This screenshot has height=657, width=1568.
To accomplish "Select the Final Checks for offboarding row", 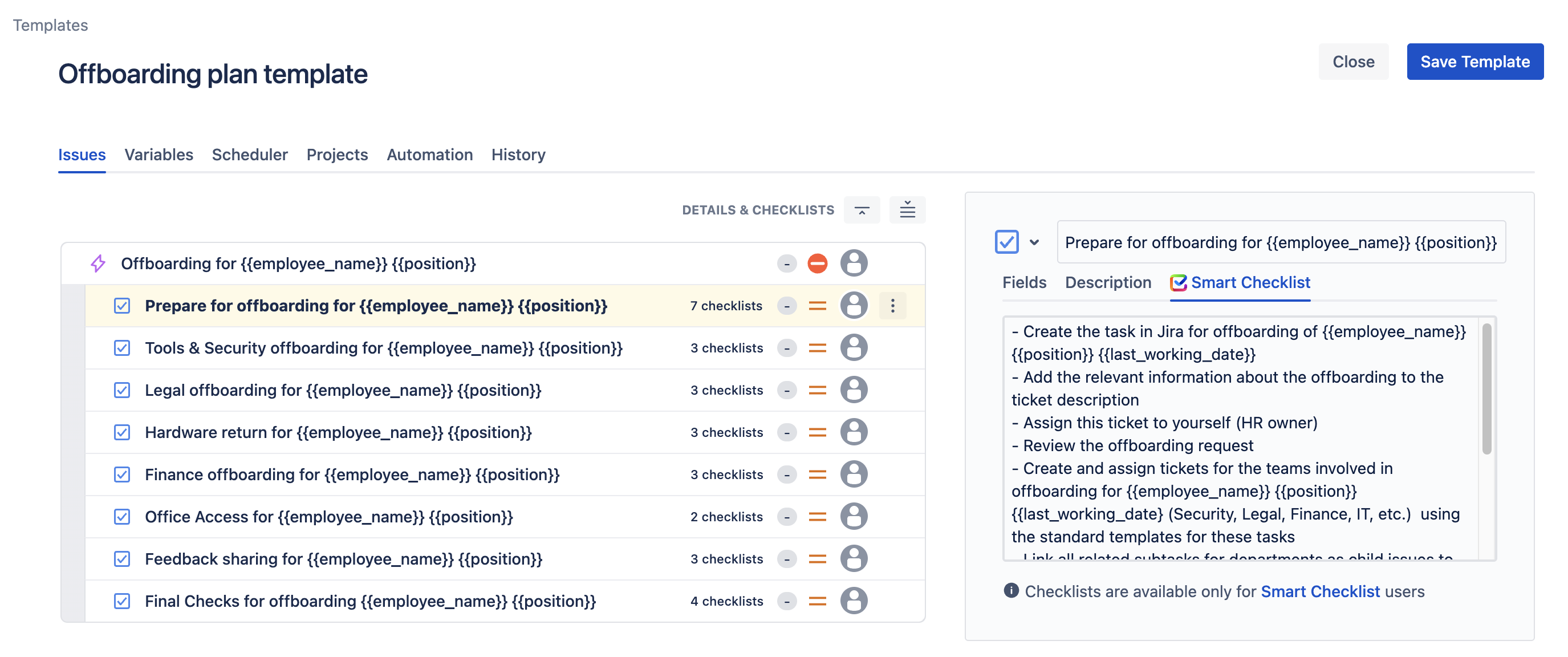I will click(505, 601).
